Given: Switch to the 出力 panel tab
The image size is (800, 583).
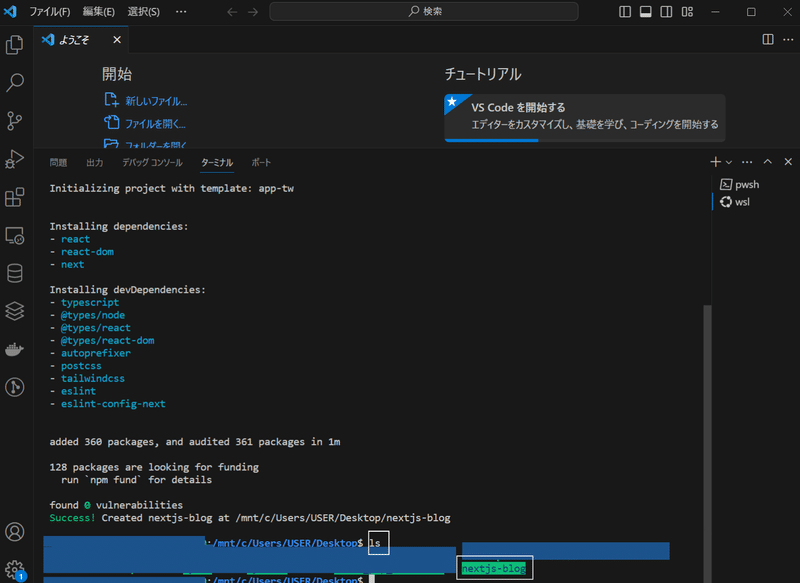Looking at the screenshot, I should [x=94, y=163].
